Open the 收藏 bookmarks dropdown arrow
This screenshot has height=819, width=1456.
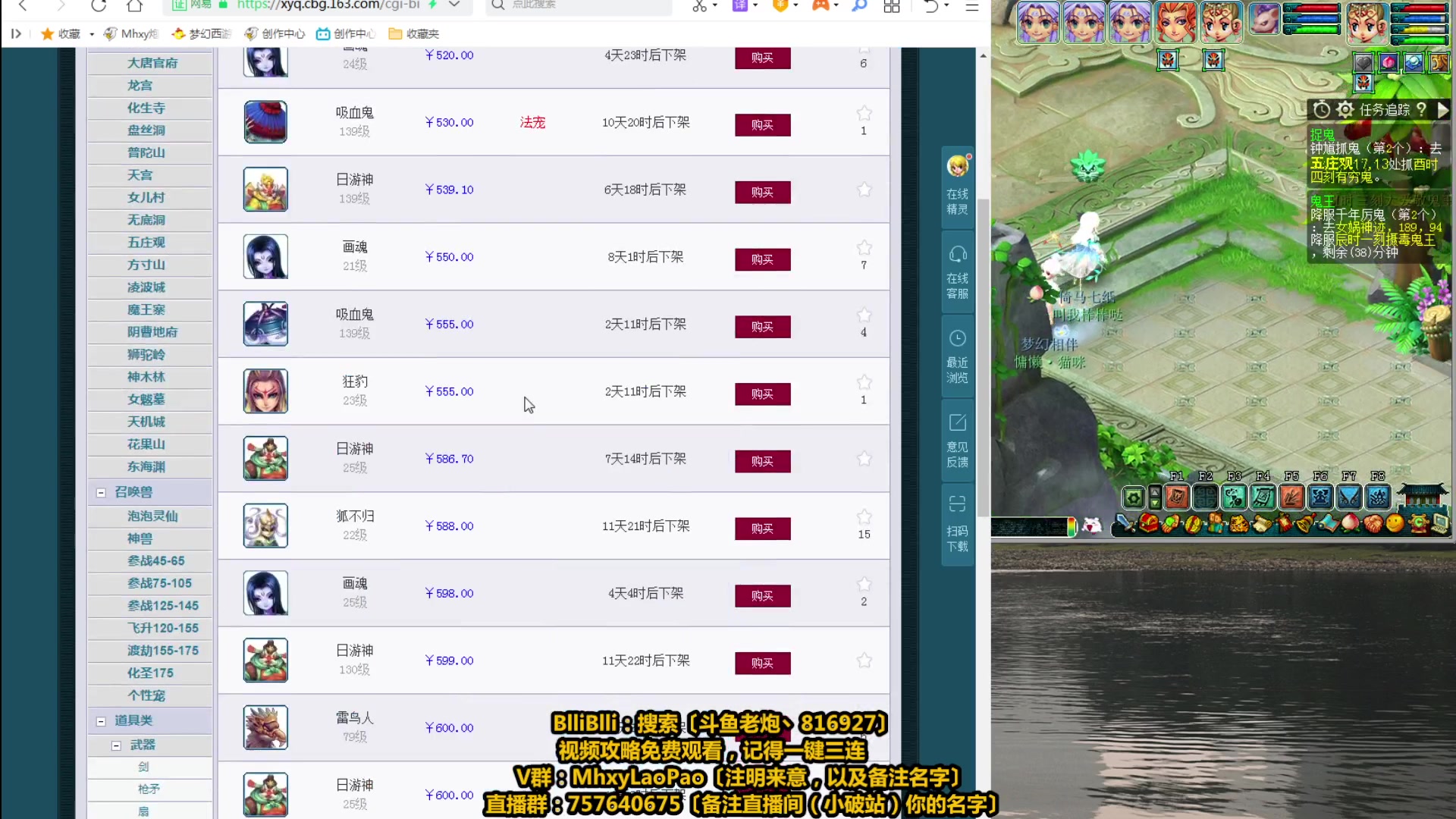click(x=92, y=34)
